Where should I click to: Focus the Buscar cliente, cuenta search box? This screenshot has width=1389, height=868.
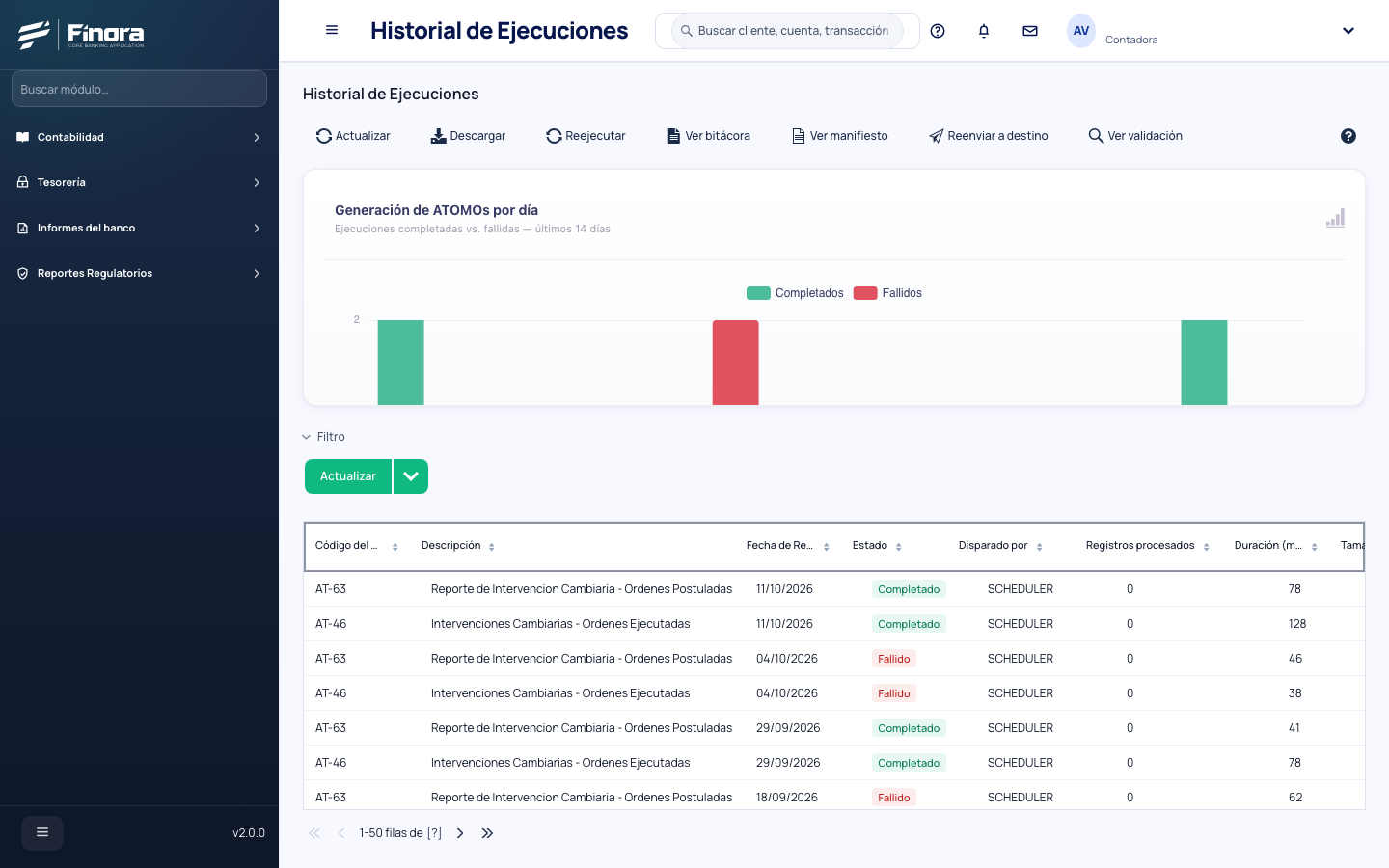click(787, 31)
